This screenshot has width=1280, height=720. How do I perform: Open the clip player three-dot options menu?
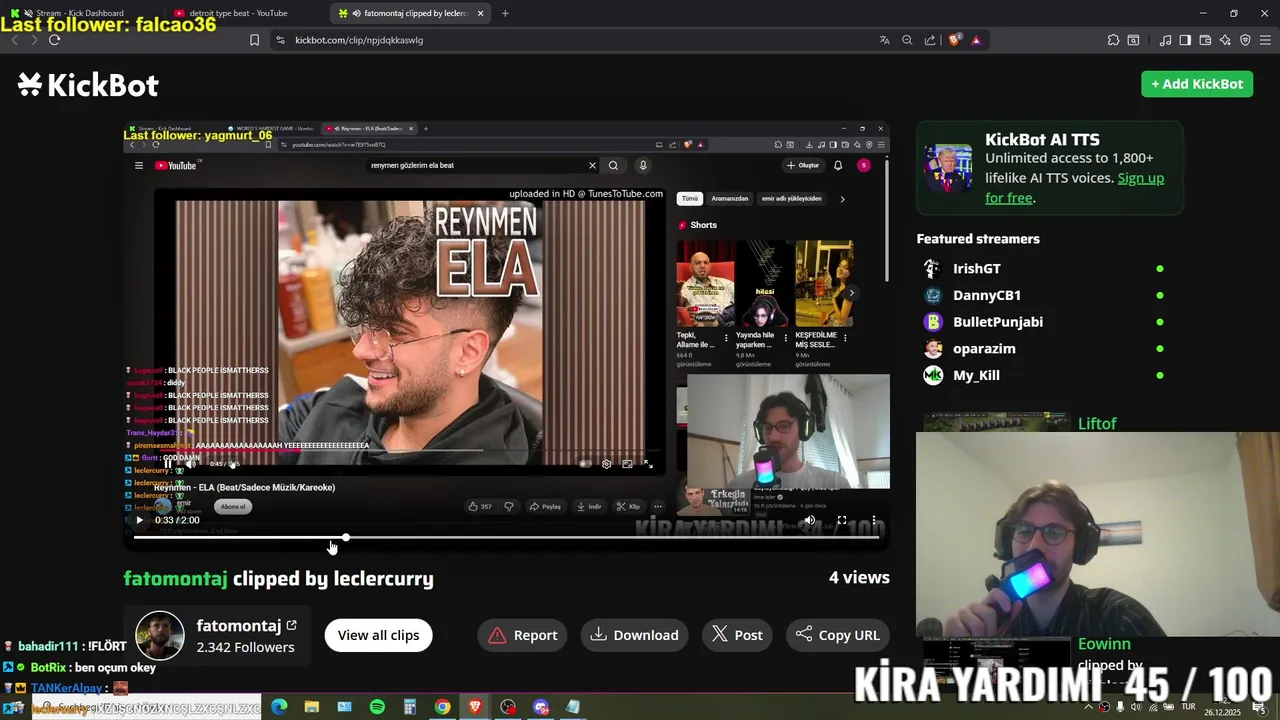tap(874, 520)
